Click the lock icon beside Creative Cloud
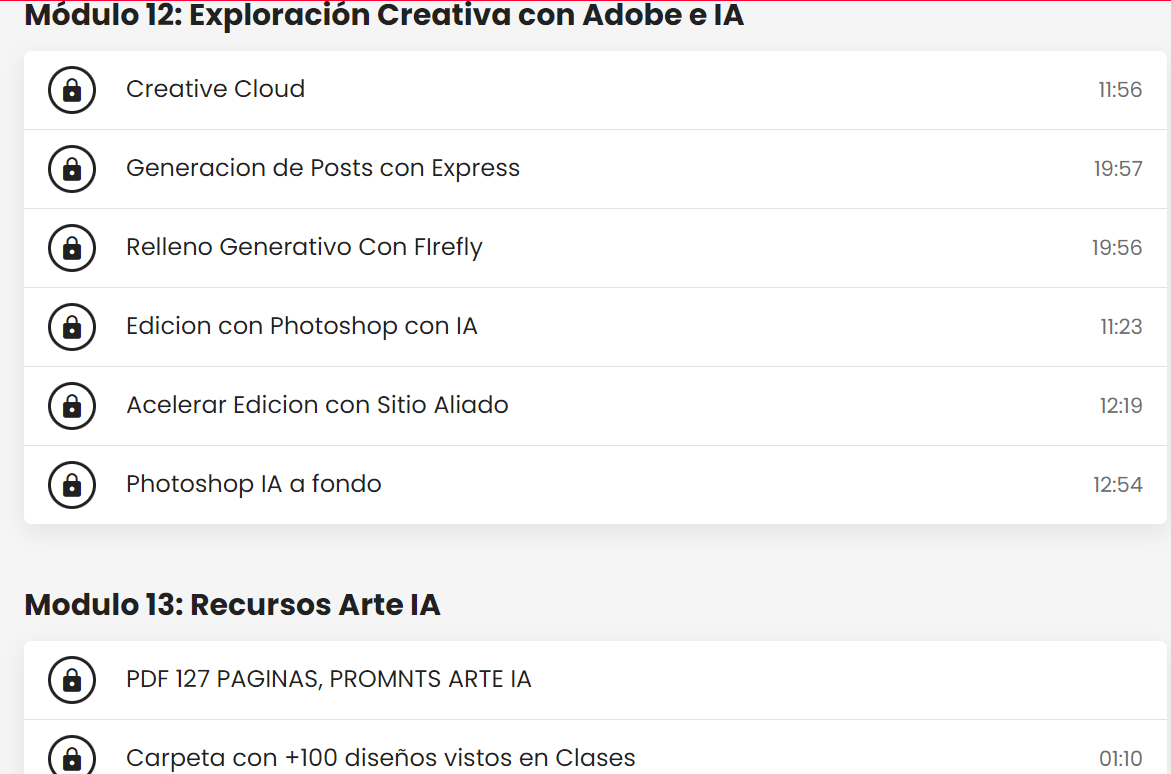1171x774 pixels. (x=72, y=90)
